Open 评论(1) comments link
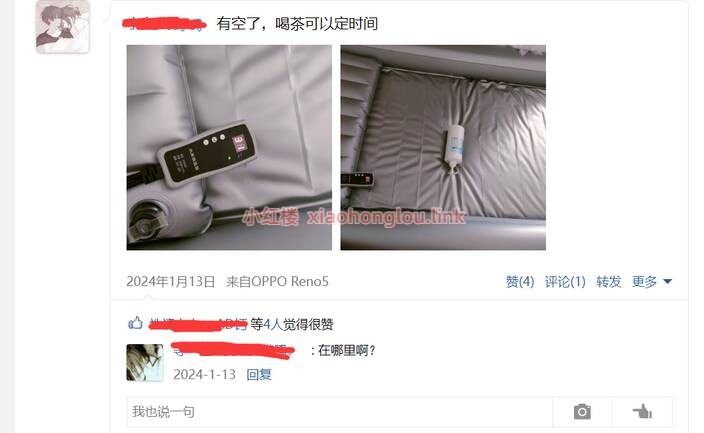Screen dimensions: 704x433 tap(565, 282)
